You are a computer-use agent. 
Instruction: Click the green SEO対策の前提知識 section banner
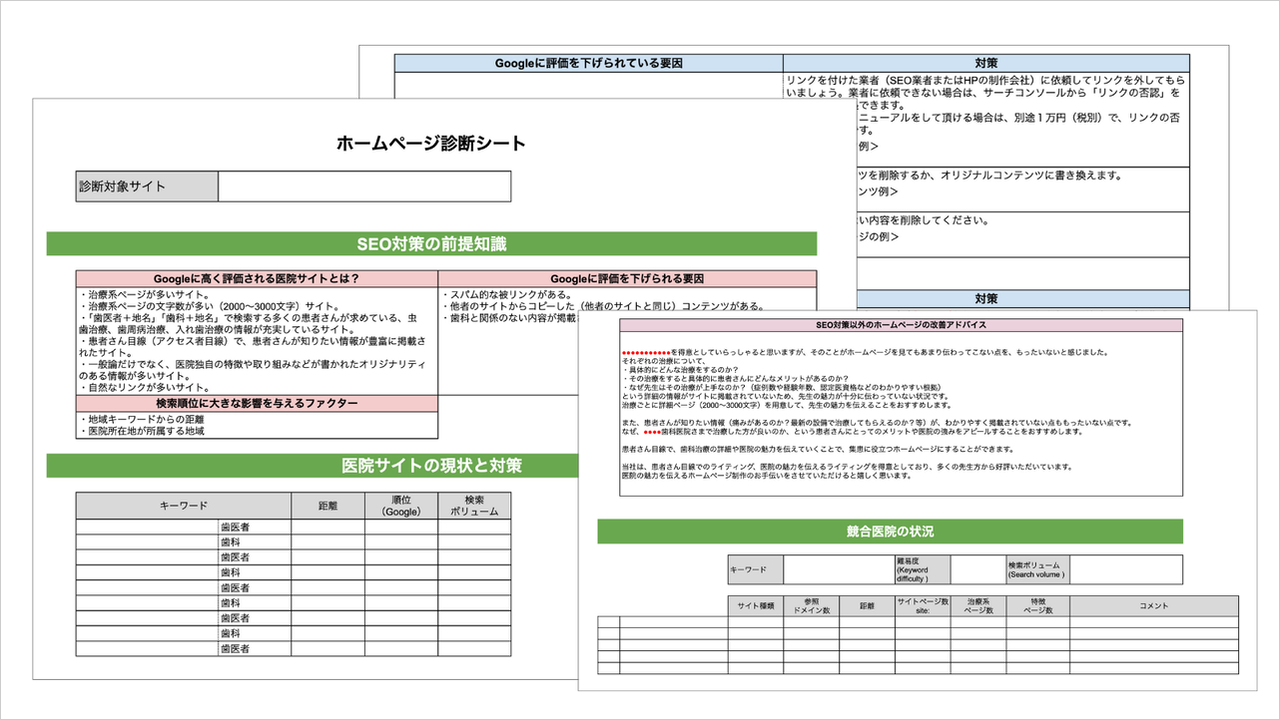[x=431, y=244]
